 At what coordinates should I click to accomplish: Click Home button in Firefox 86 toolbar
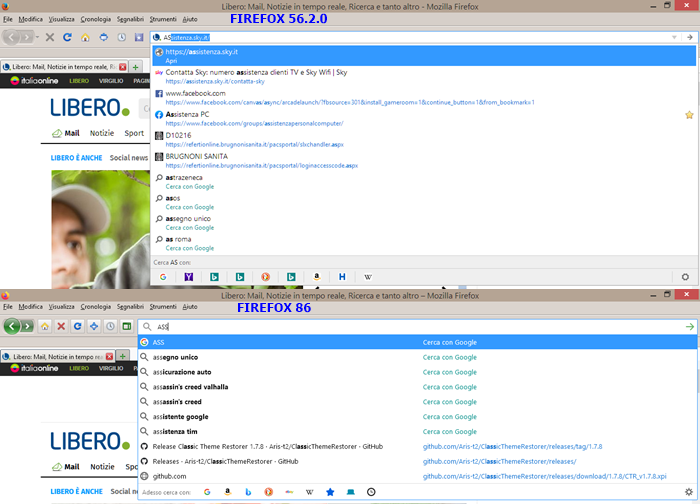click(45, 326)
